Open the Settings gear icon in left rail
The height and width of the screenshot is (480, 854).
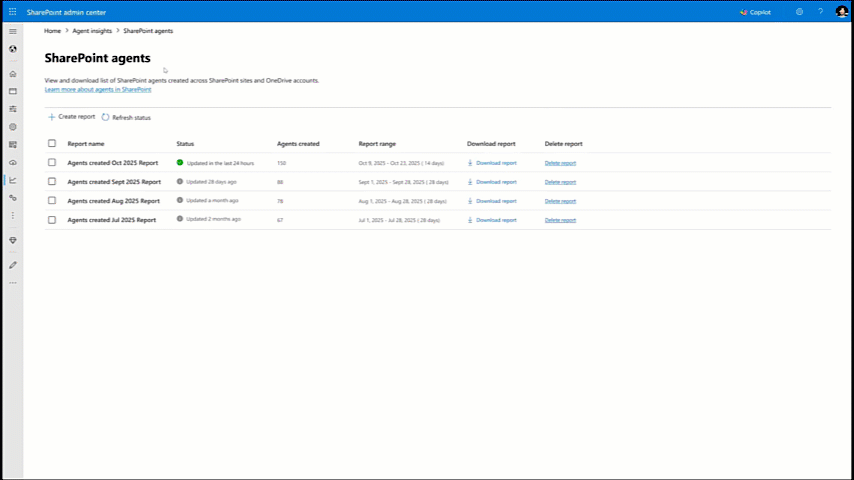tap(13, 127)
